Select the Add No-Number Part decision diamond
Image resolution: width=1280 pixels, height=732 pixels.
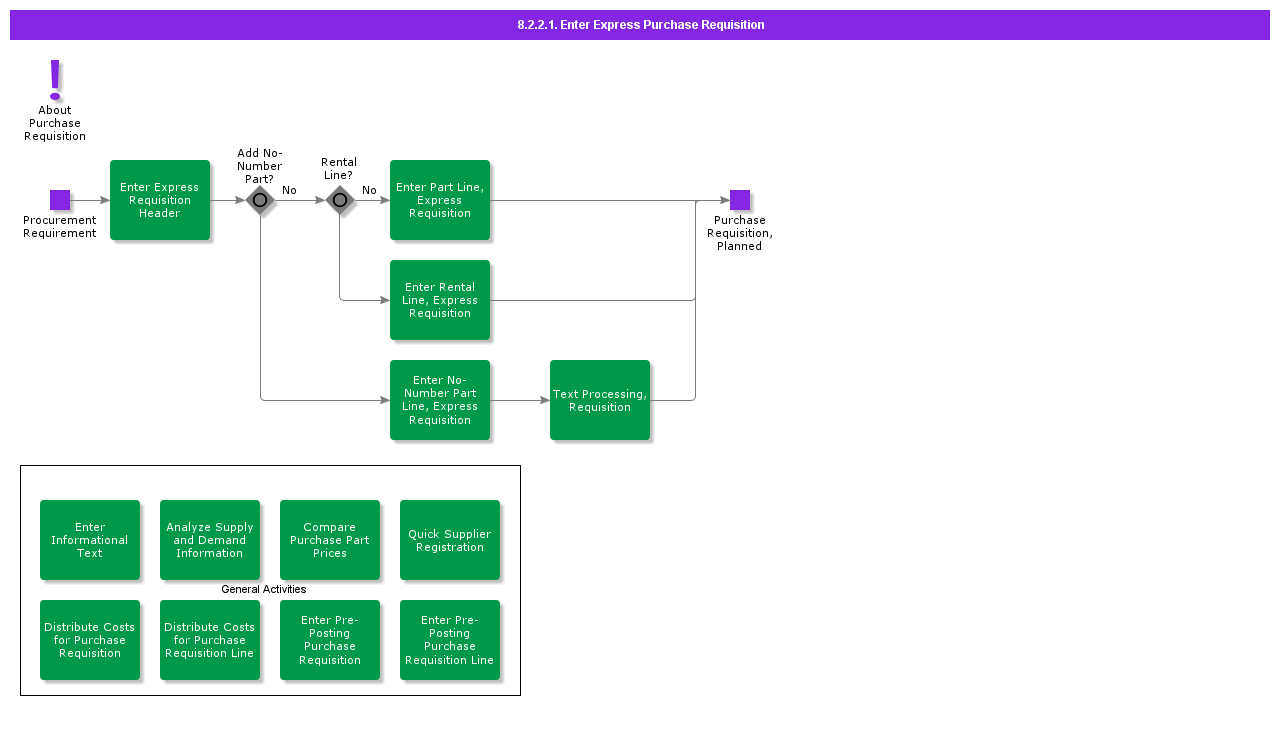click(x=260, y=200)
